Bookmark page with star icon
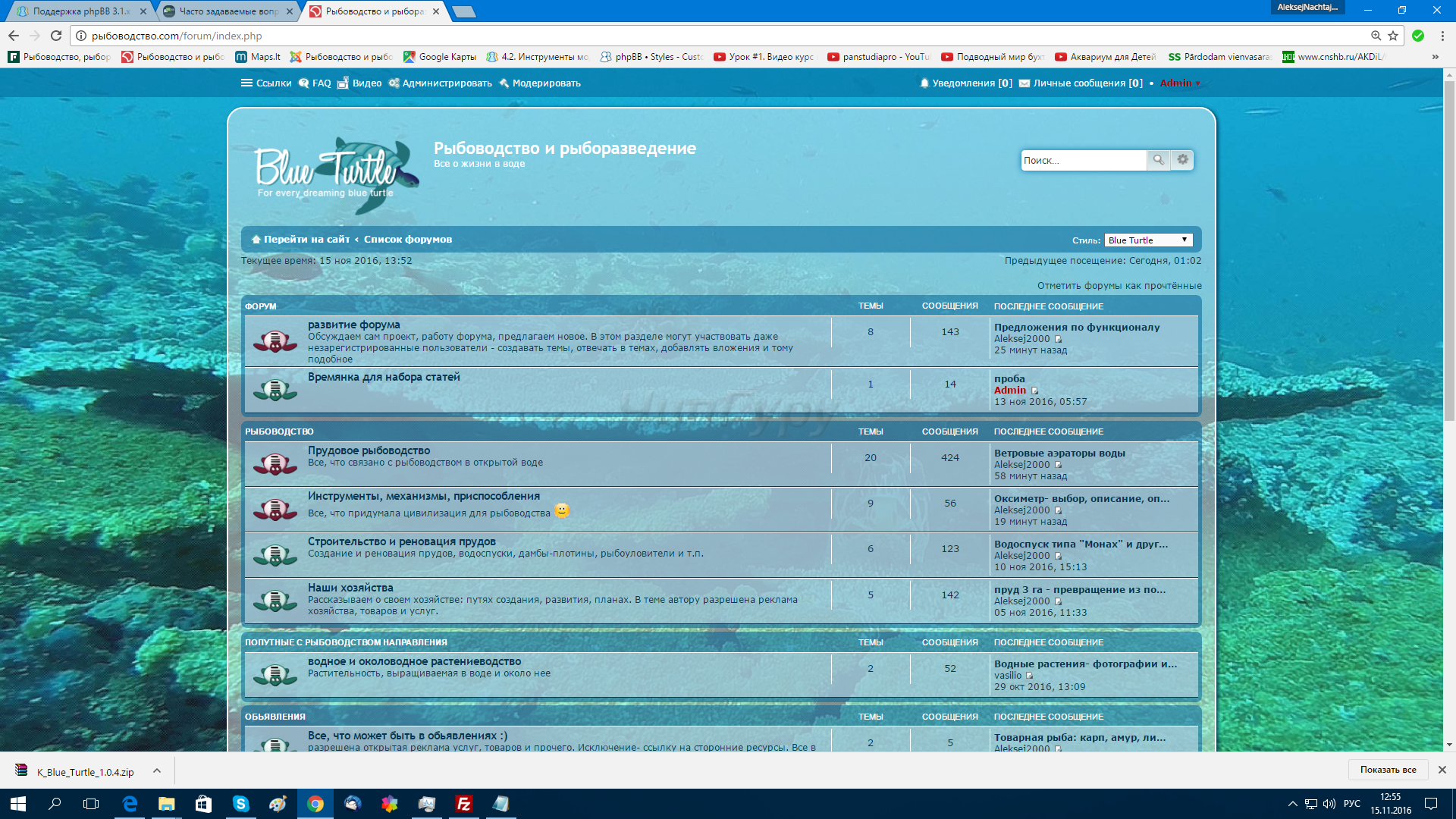 tap(1393, 36)
